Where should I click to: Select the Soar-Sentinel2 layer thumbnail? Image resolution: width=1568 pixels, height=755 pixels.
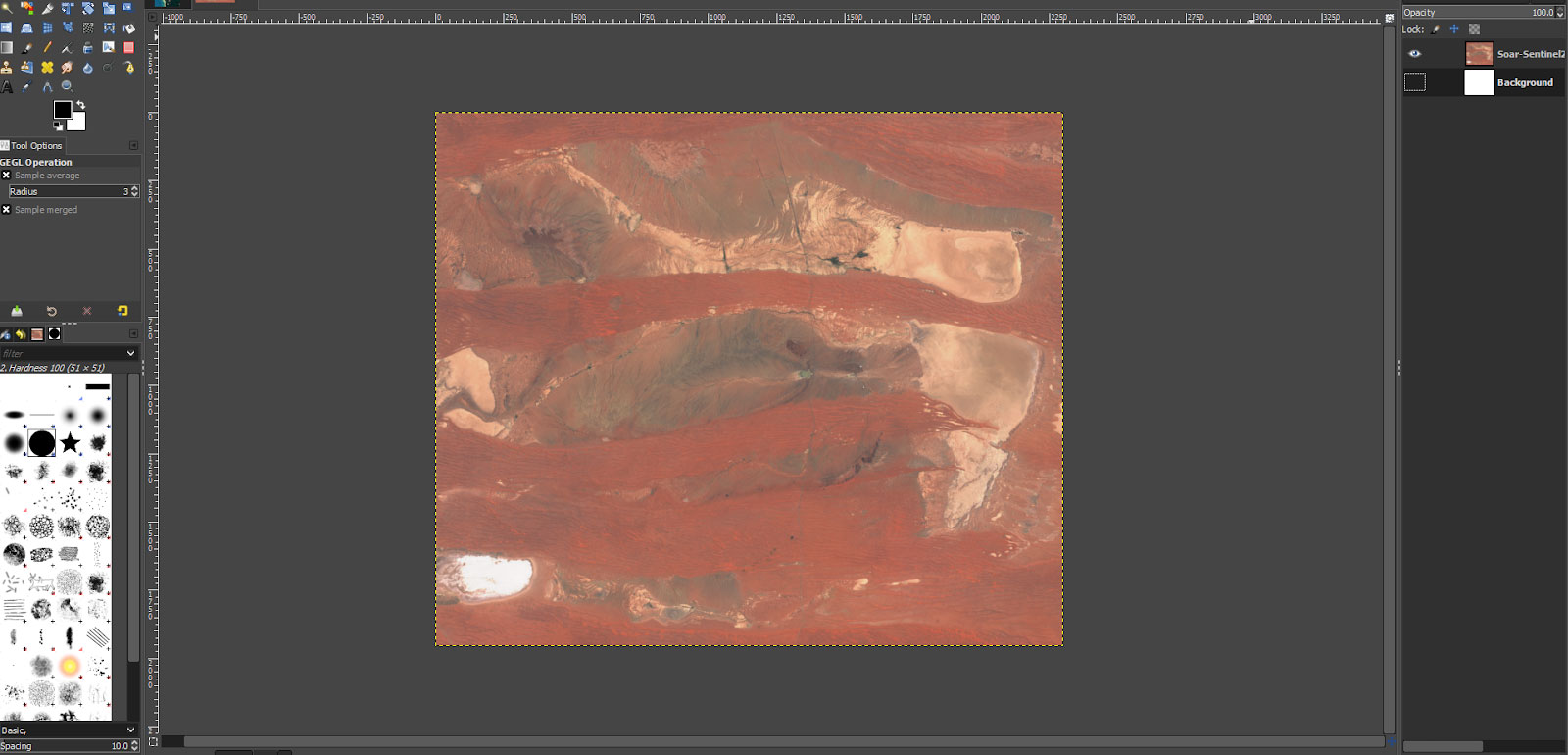pyautogui.click(x=1479, y=54)
